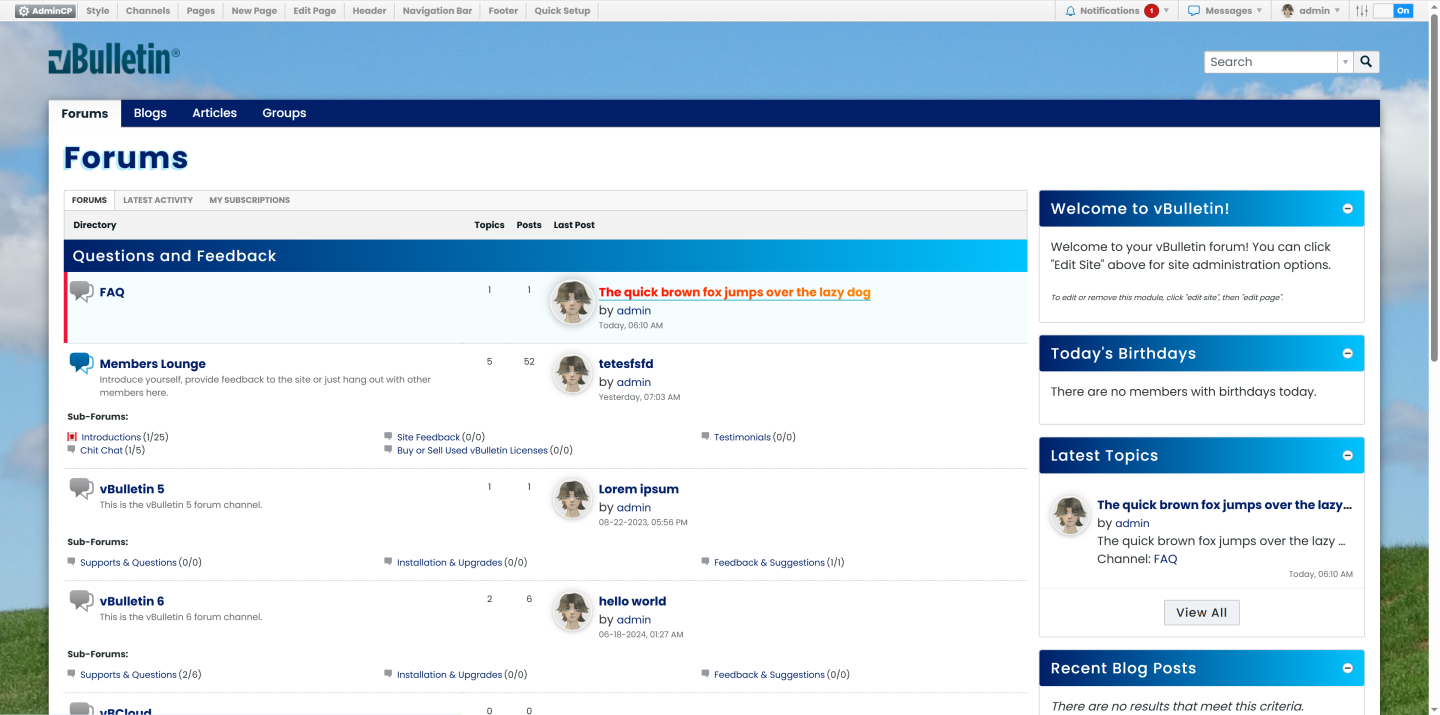
Task: Click the FAQ forum status icon
Action: coord(82,292)
